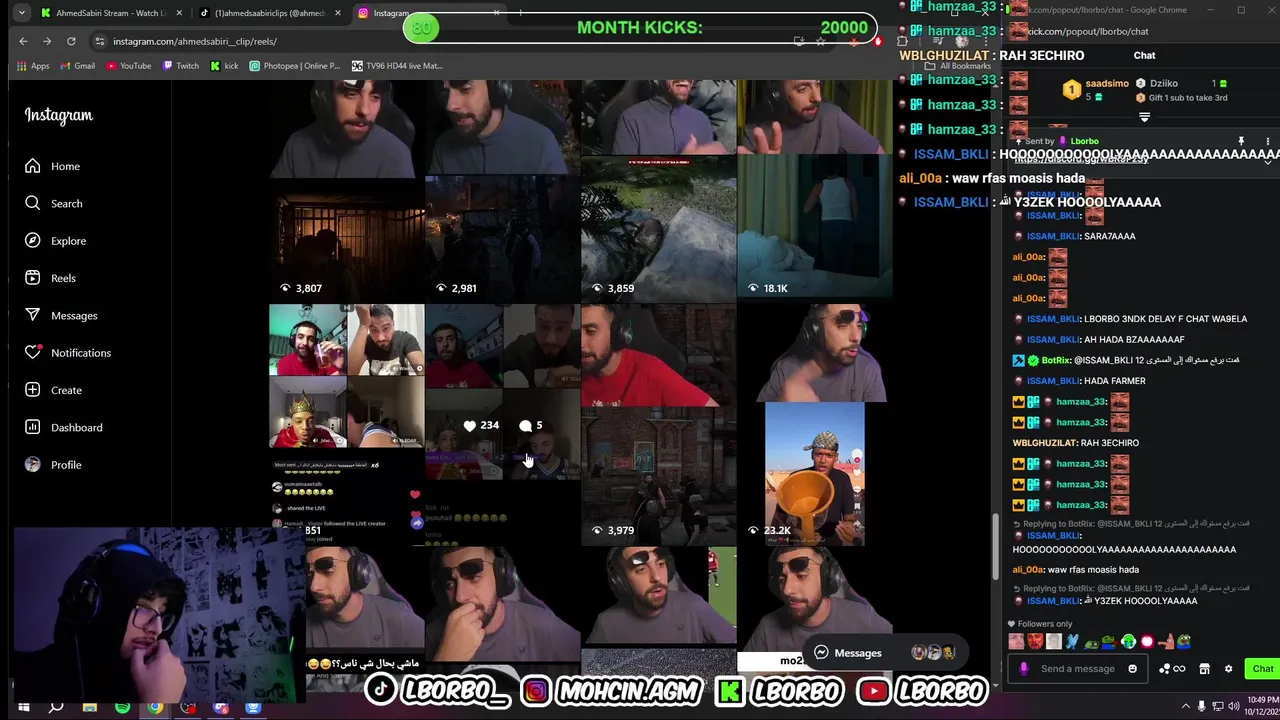Go forward in the browser
The image size is (1280, 720).
47,41
